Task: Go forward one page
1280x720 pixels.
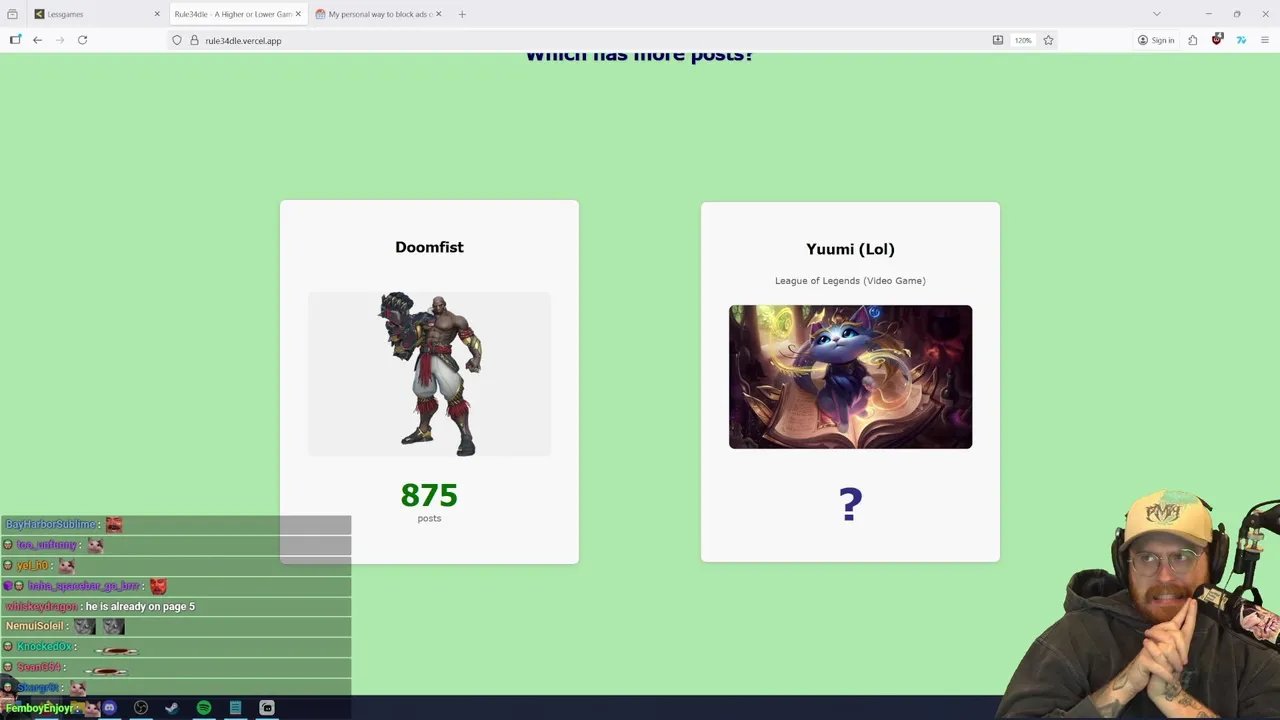Action: pyautogui.click(x=60, y=40)
